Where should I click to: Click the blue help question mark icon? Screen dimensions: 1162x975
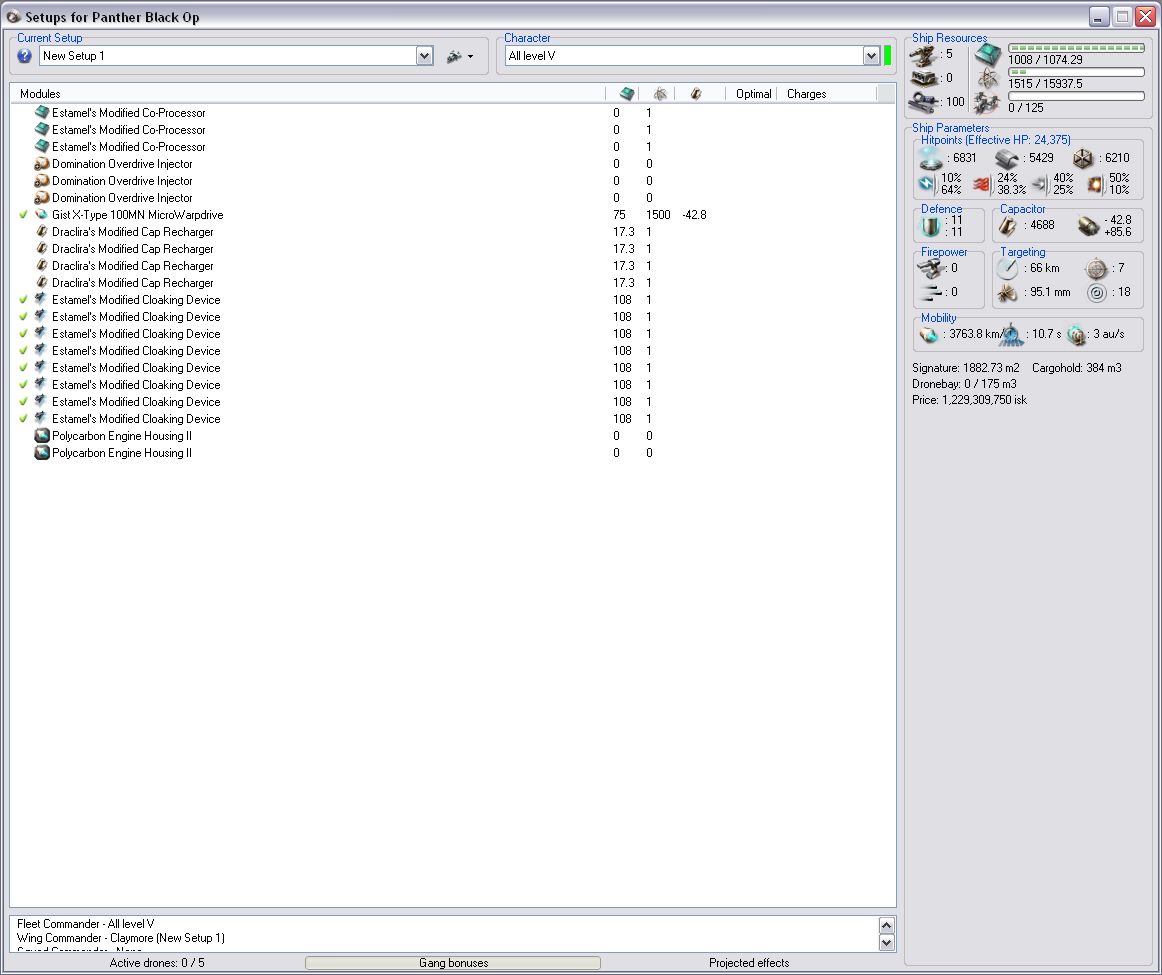(24, 56)
